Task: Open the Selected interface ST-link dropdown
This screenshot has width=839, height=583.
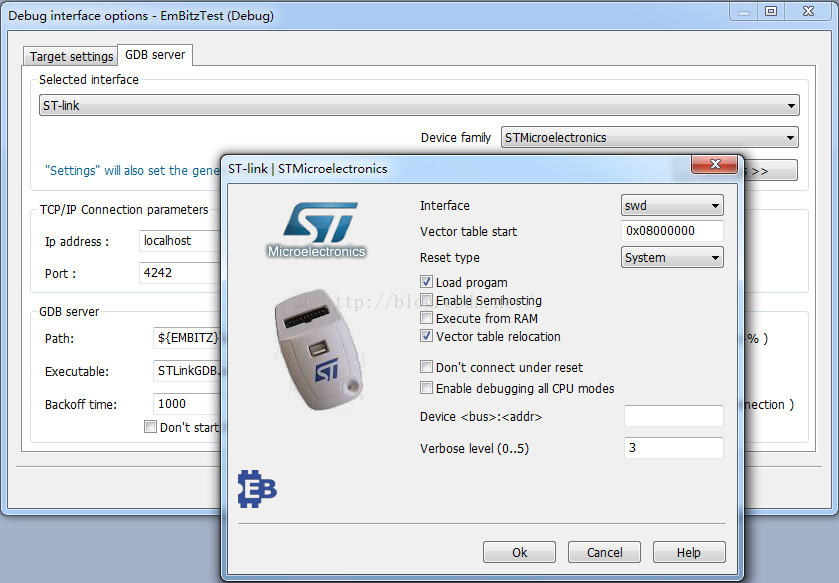Action: tap(419, 105)
